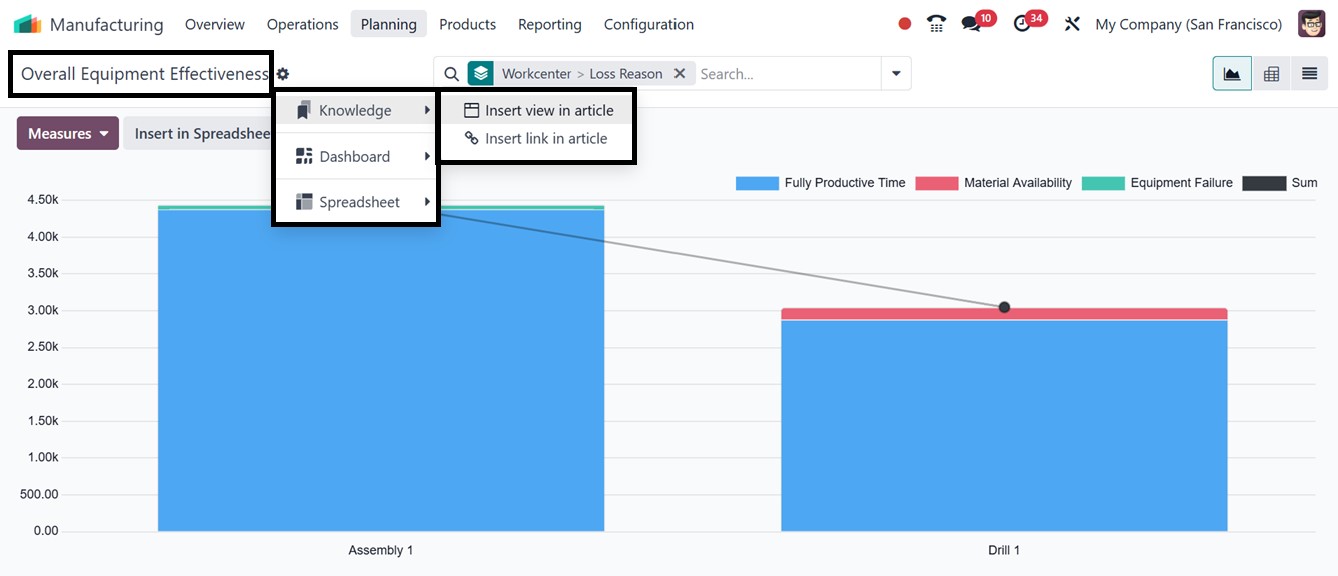Open the Measures dropdown
The image size is (1338, 576).
tap(67, 134)
